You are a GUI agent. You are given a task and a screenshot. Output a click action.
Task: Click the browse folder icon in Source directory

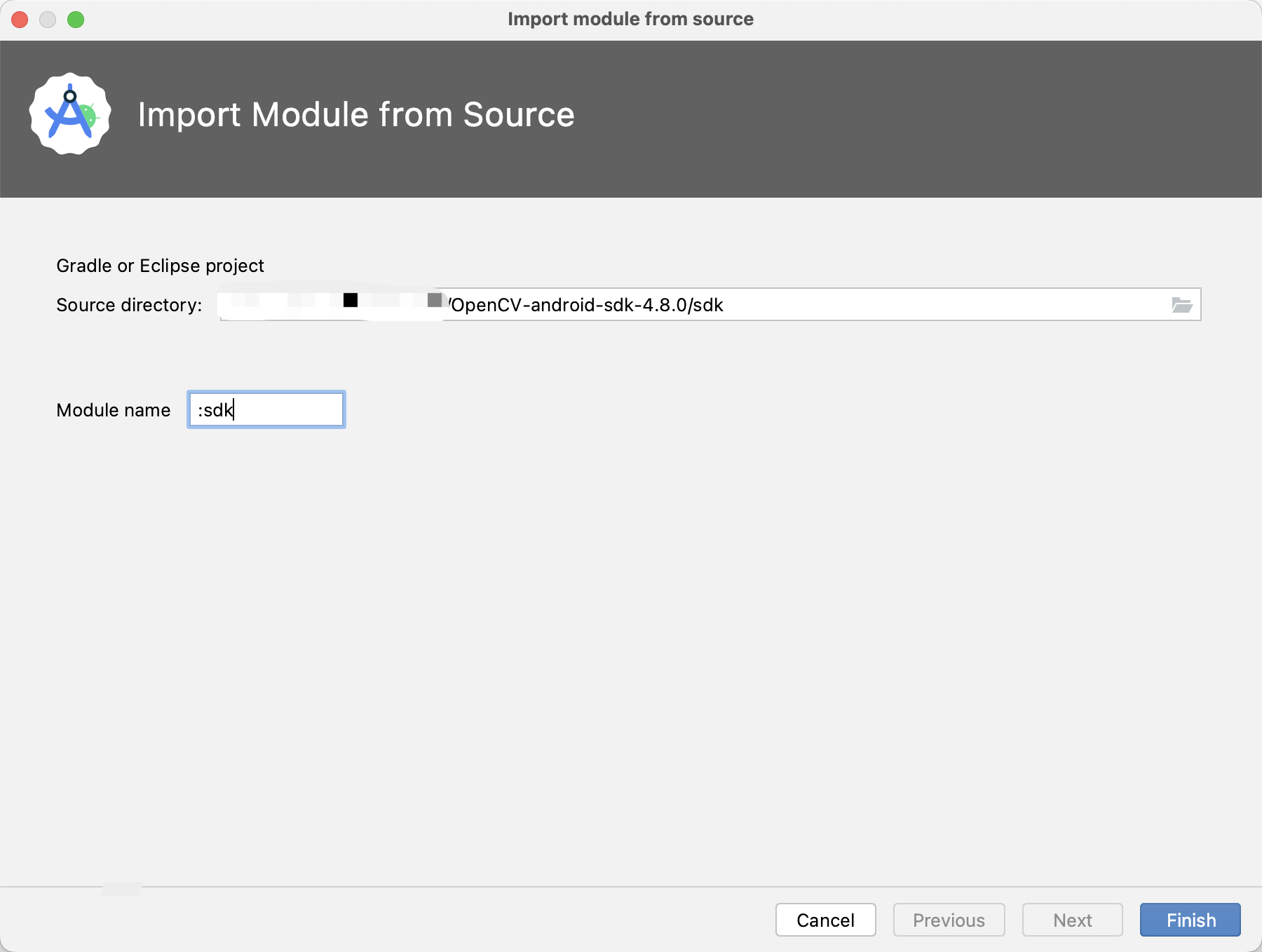pos(1181,305)
